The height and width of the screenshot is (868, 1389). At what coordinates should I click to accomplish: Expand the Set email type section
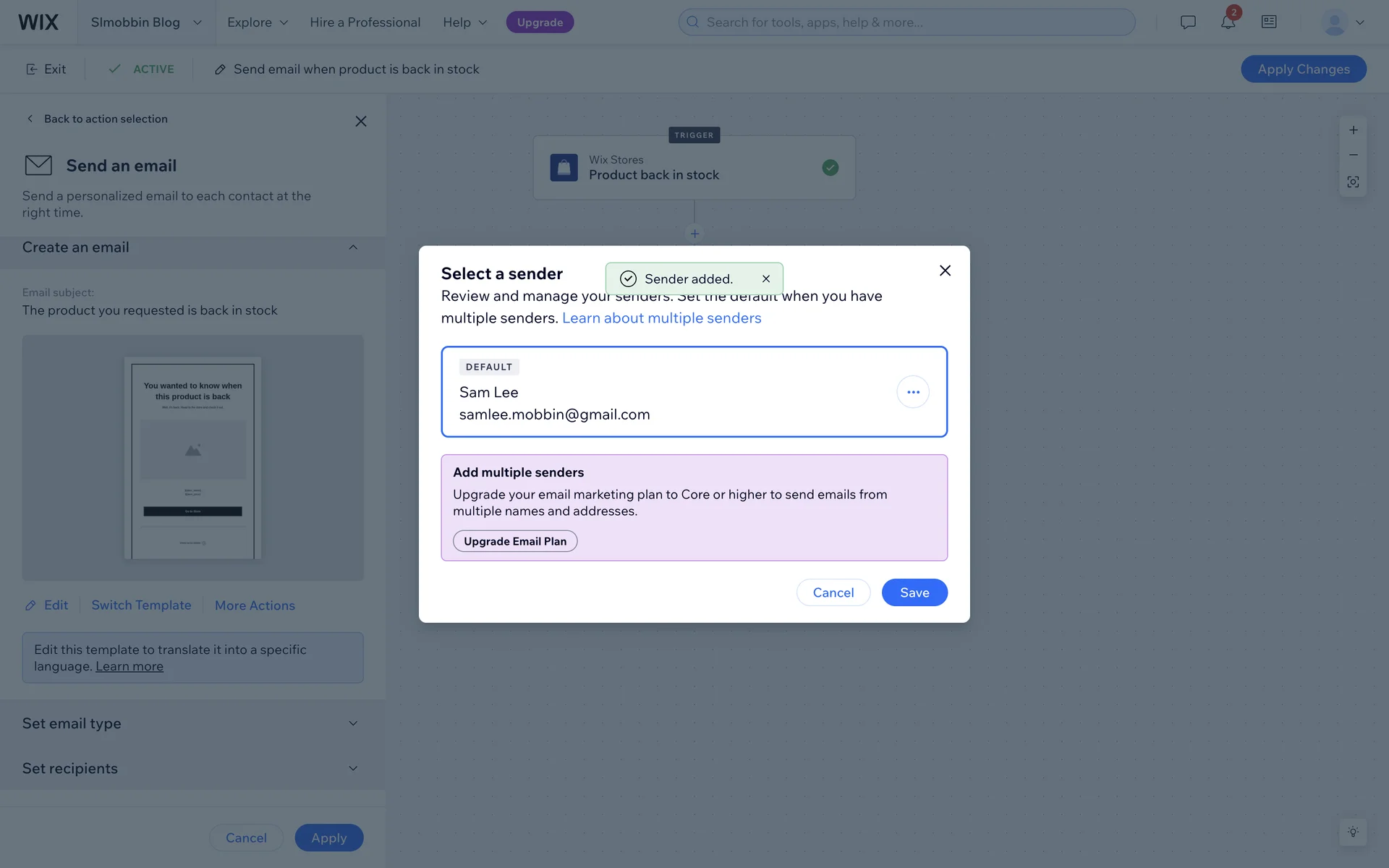tap(353, 723)
